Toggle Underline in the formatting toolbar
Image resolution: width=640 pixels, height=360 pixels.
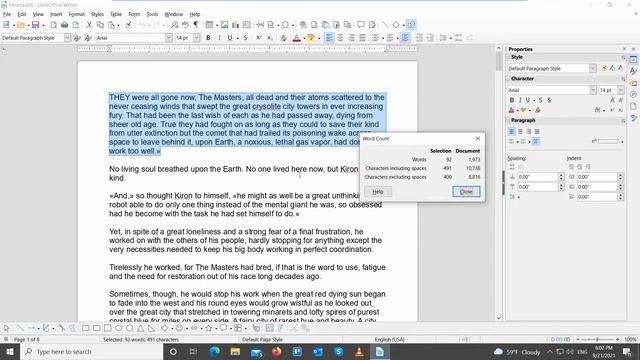(230, 38)
